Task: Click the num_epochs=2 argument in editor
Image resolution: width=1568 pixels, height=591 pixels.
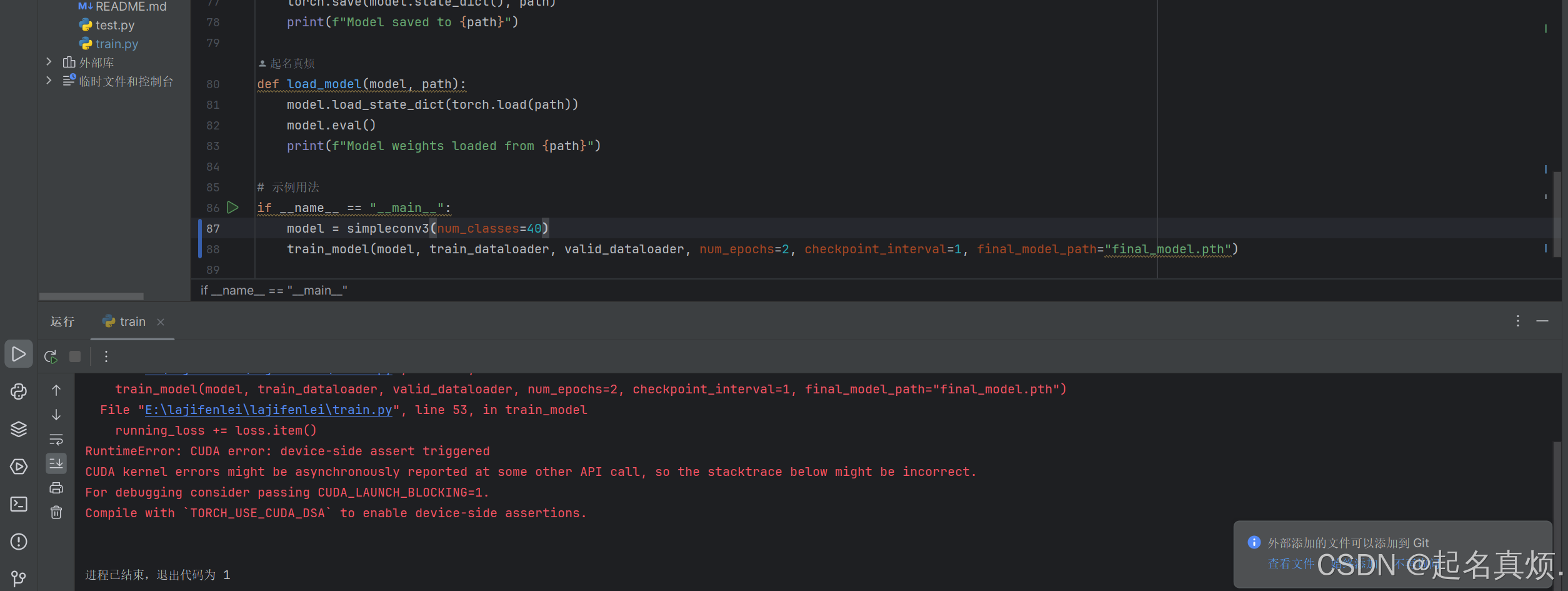Action: [744, 249]
